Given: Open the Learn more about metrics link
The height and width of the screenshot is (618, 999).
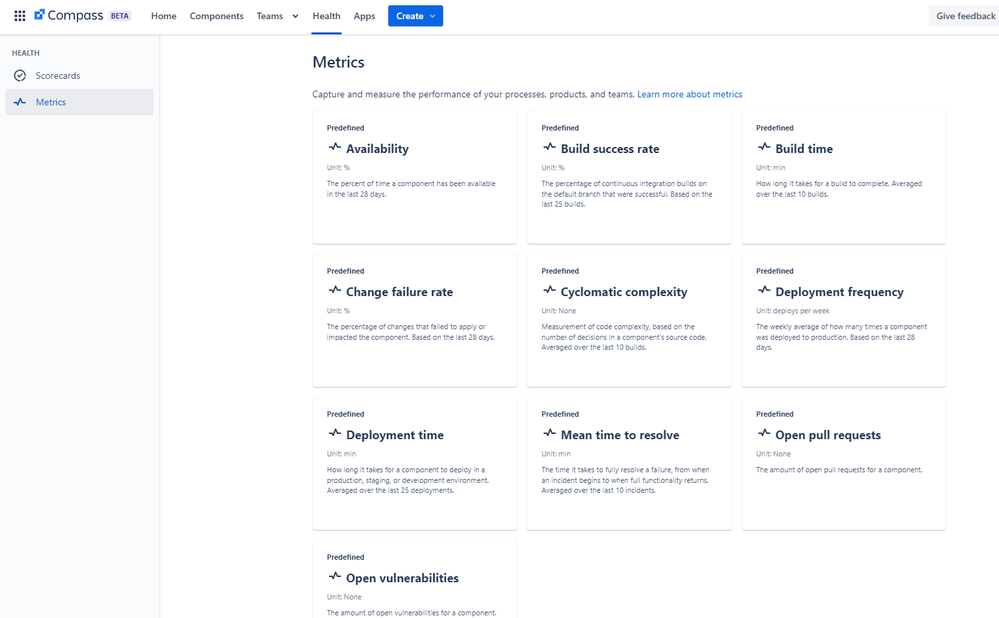Looking at the screenshot, I should pyautogui.click(x=690, y=93).
